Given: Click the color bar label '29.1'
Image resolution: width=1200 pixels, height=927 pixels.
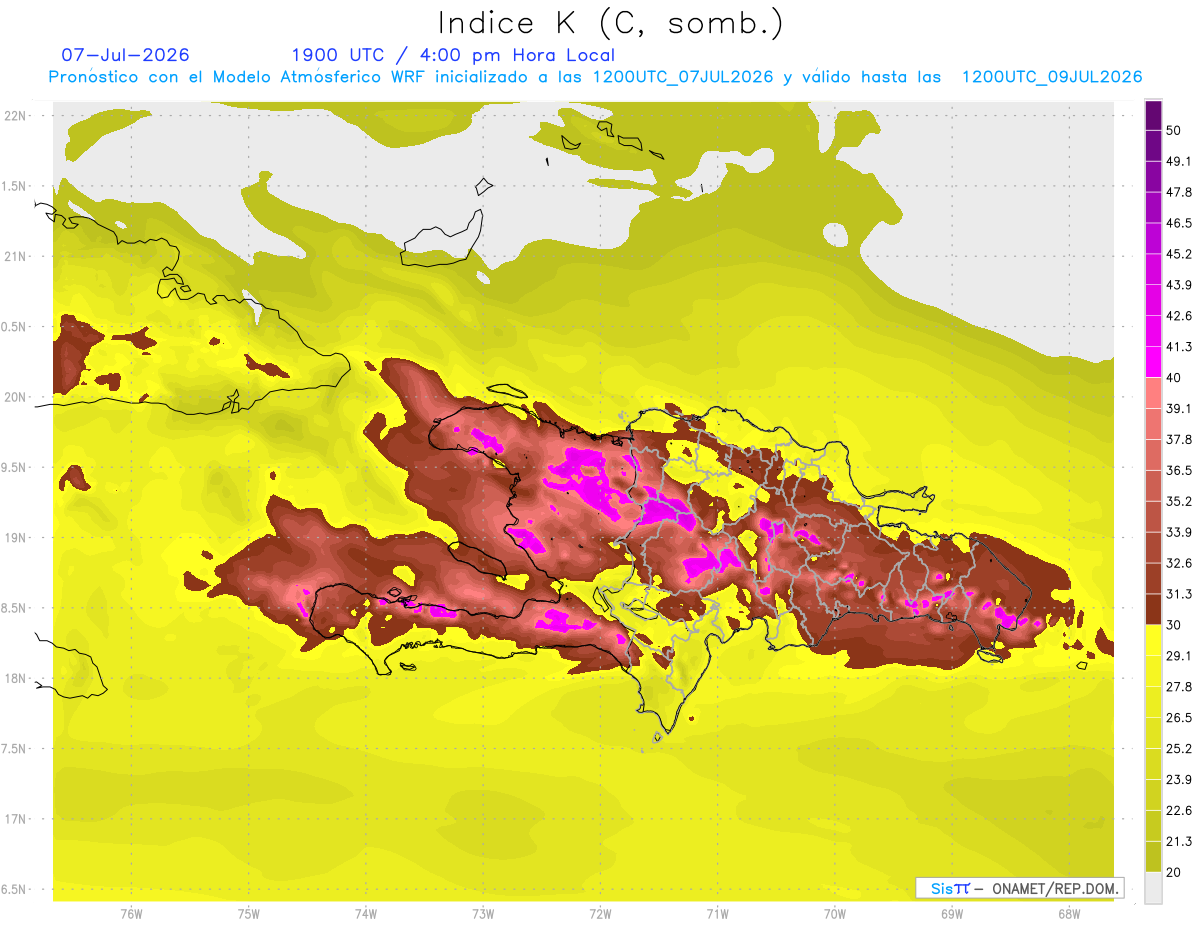Looking at the screenshot, I should click(1179, 656).
